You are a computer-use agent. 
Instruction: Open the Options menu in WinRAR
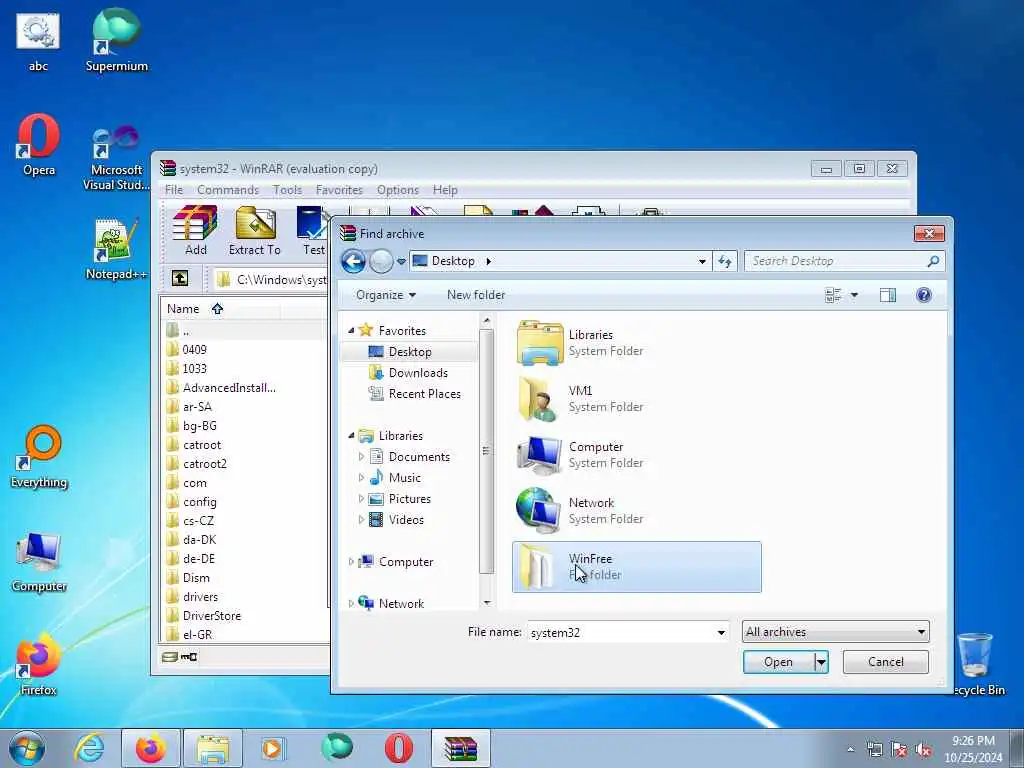(398, 190)
